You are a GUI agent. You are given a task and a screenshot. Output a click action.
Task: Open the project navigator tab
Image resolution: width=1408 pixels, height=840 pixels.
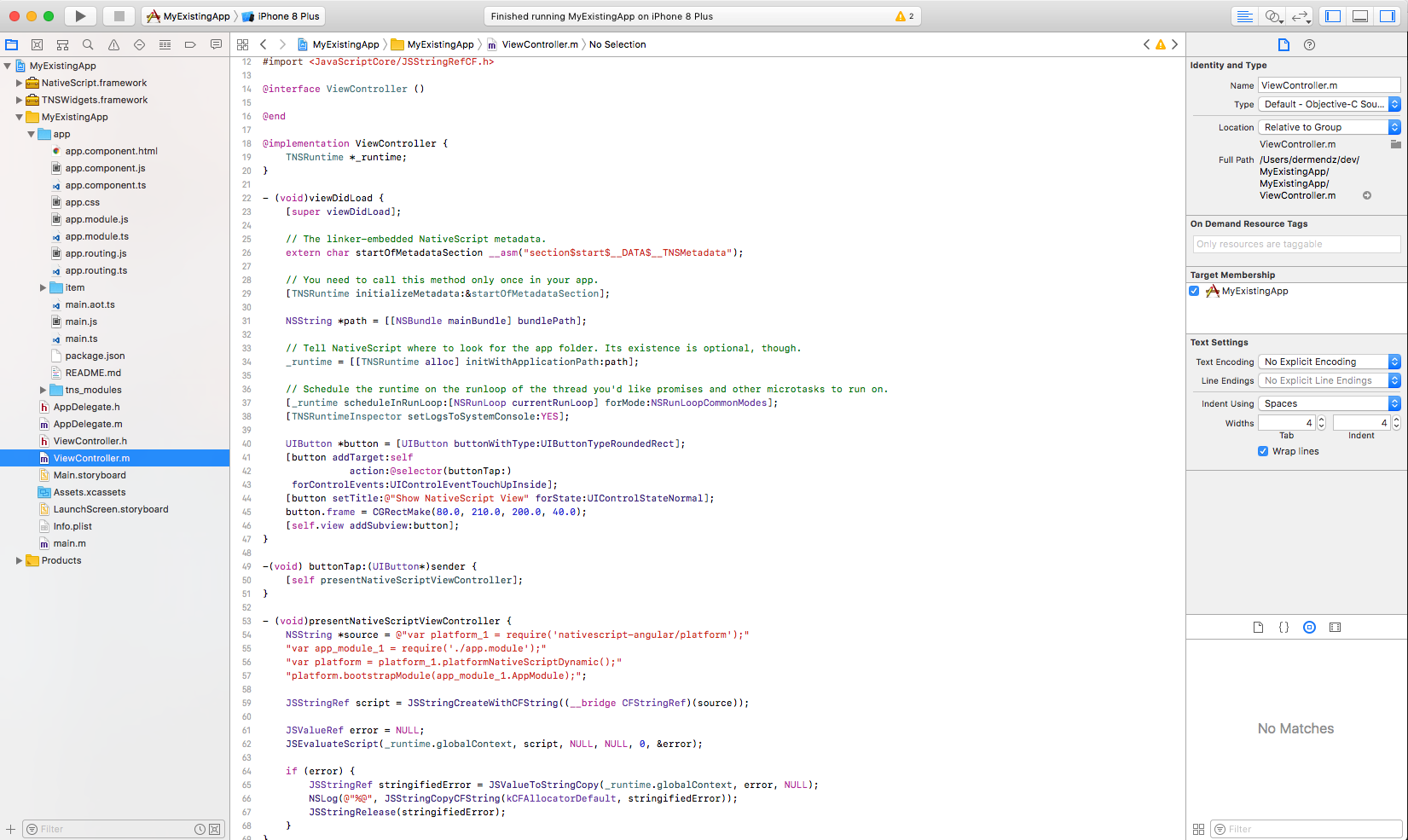pyautogui.click(x=11, y=44)
